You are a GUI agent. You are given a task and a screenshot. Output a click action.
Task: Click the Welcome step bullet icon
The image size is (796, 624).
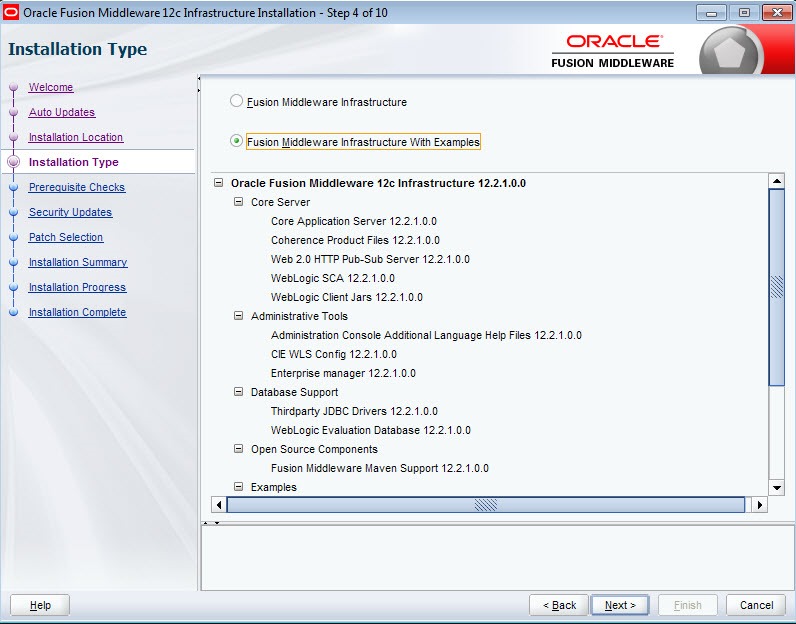(x=14, y=87)
